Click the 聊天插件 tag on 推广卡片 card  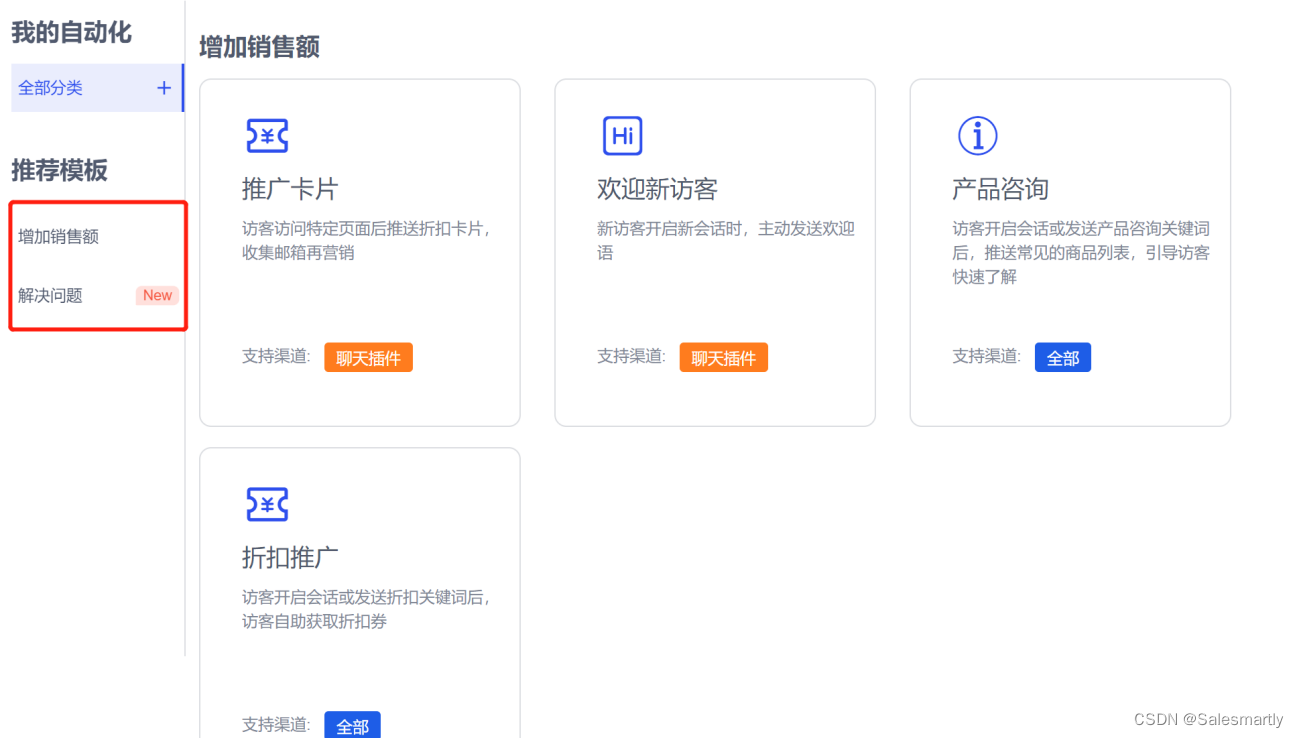(x=368, y=358)
